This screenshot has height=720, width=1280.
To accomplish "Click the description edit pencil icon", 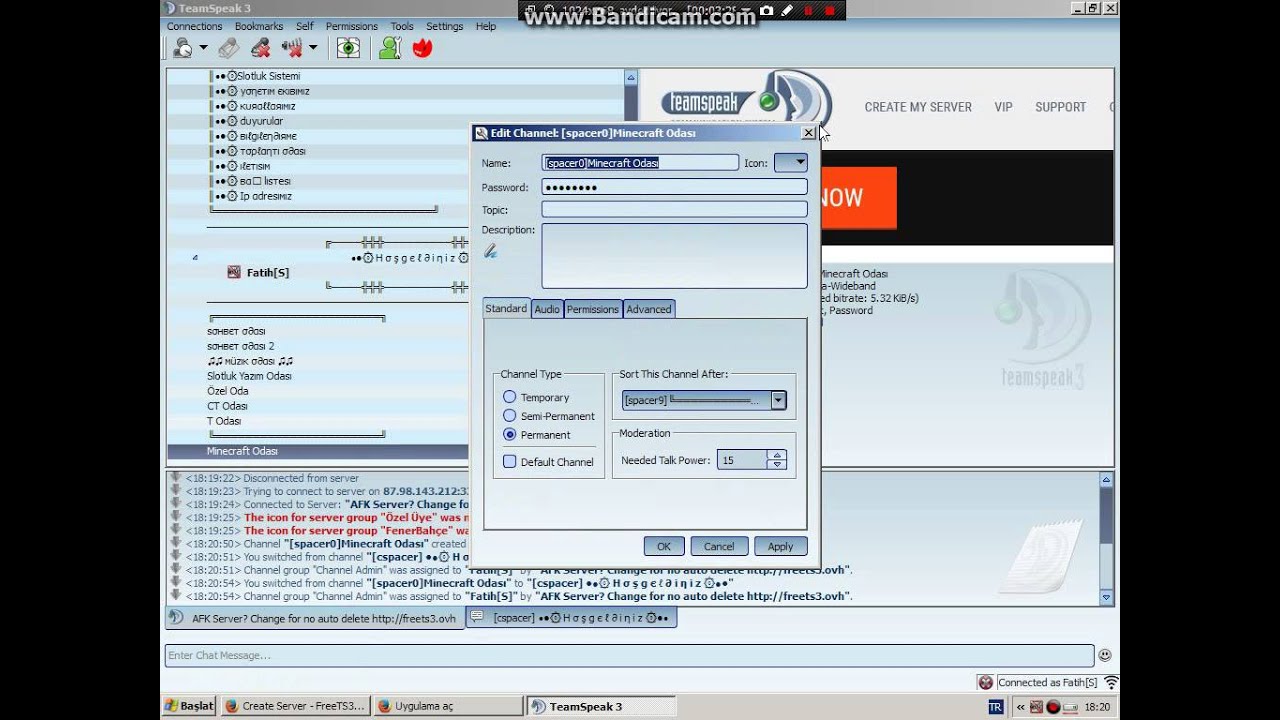I will (490, 252).
